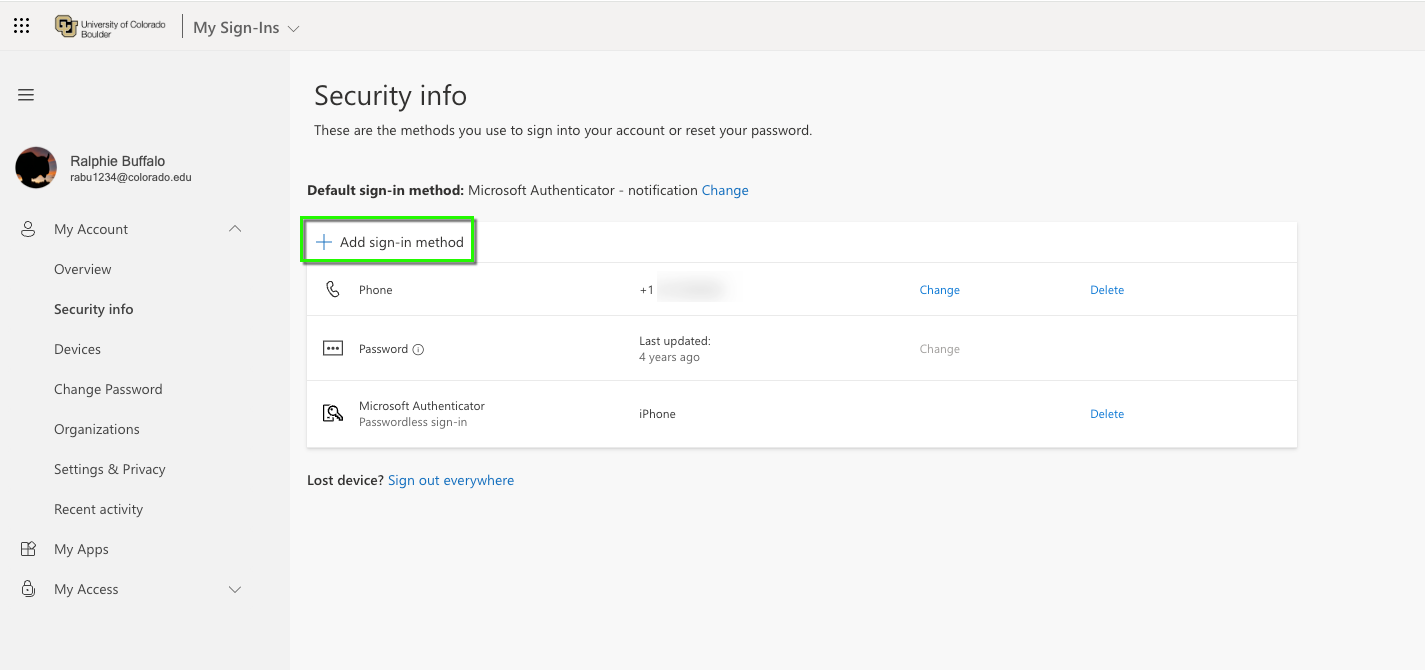Click Add sign-in method button
This screenshot has height=670, width=1425.
pyautogui.click(x=390, y=242)
